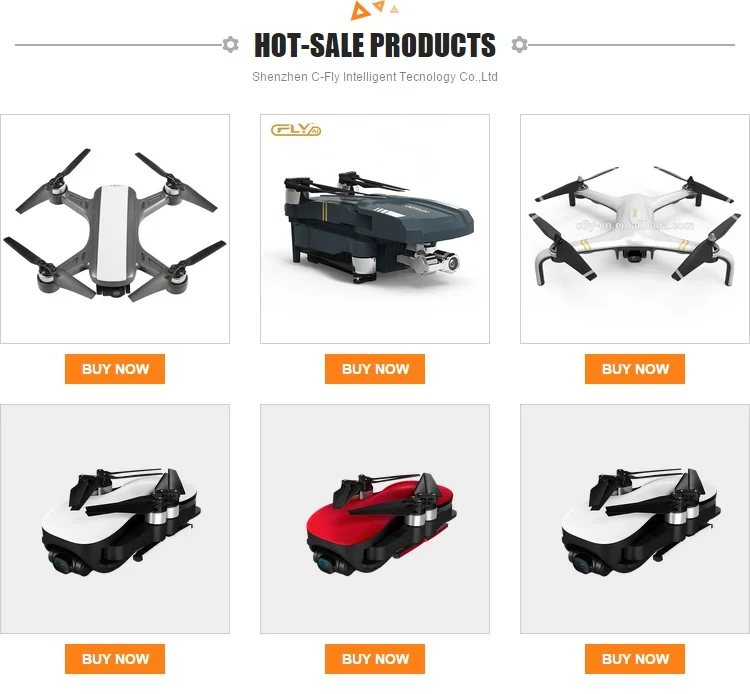Screen dimensions: 750x694
Task: Click BUY NOW under the red folded drone
Action: click(375, 659)
